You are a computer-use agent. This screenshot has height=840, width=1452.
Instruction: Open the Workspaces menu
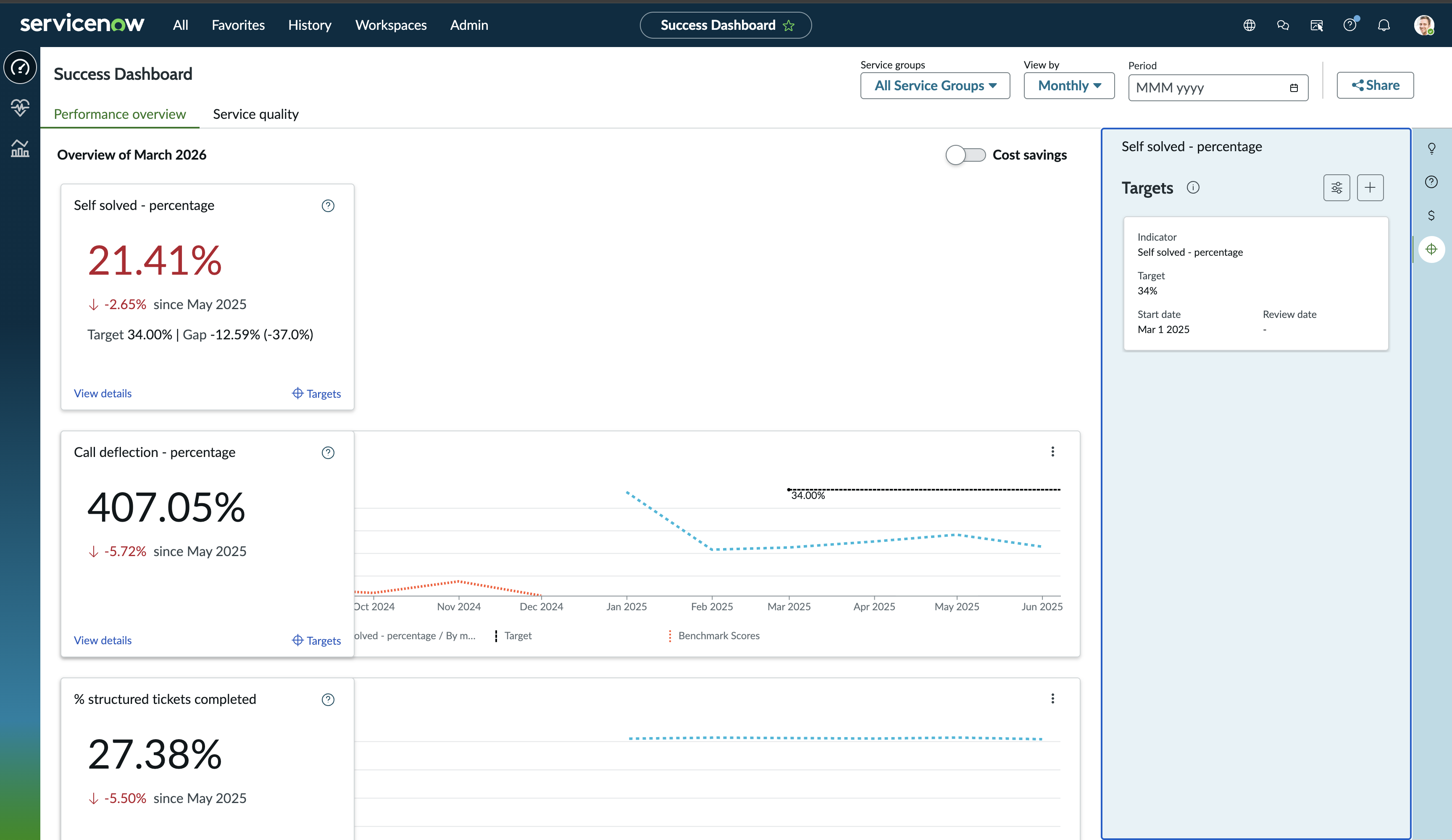pos(391,25)
